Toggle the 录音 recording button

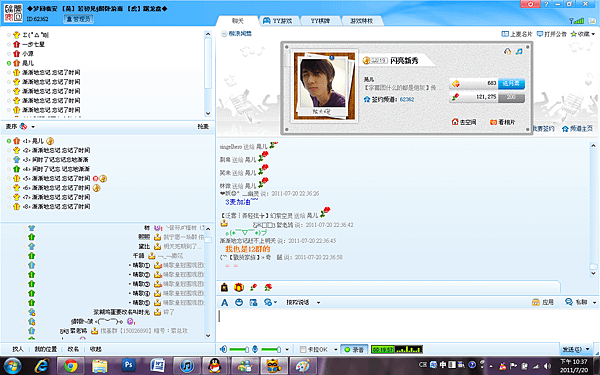pyautogui.click(x=354, y=349)
